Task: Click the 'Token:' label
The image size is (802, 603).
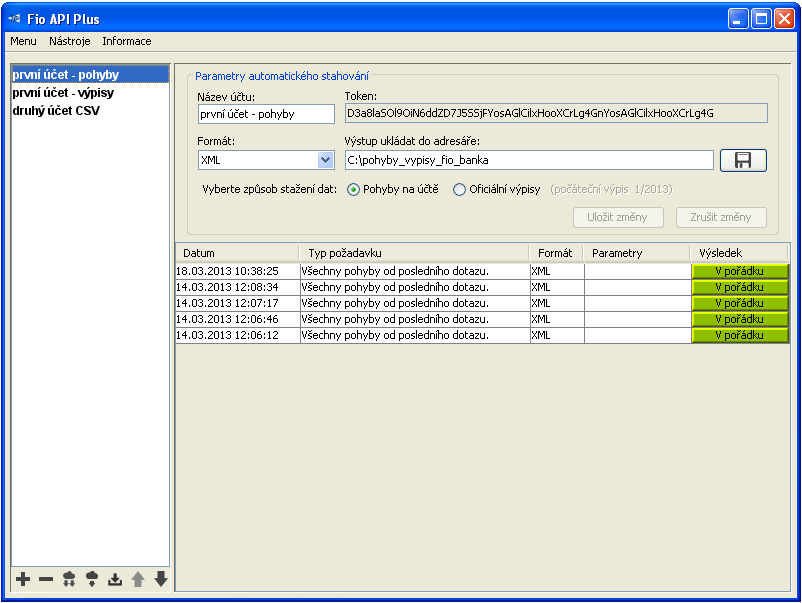Action: [361, 96]
